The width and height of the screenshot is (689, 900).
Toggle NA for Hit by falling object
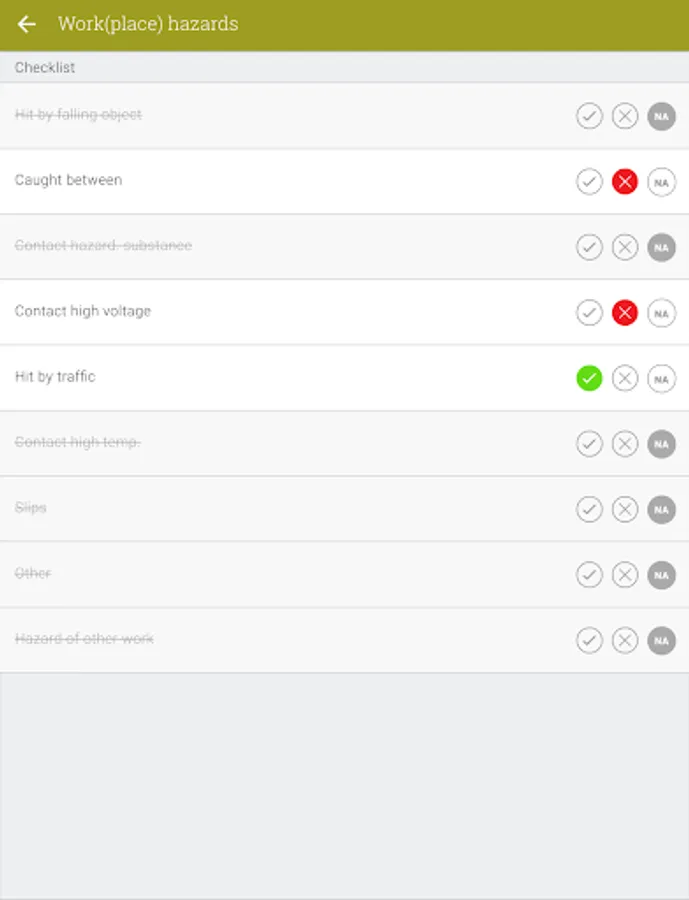[x=661, y=116]
